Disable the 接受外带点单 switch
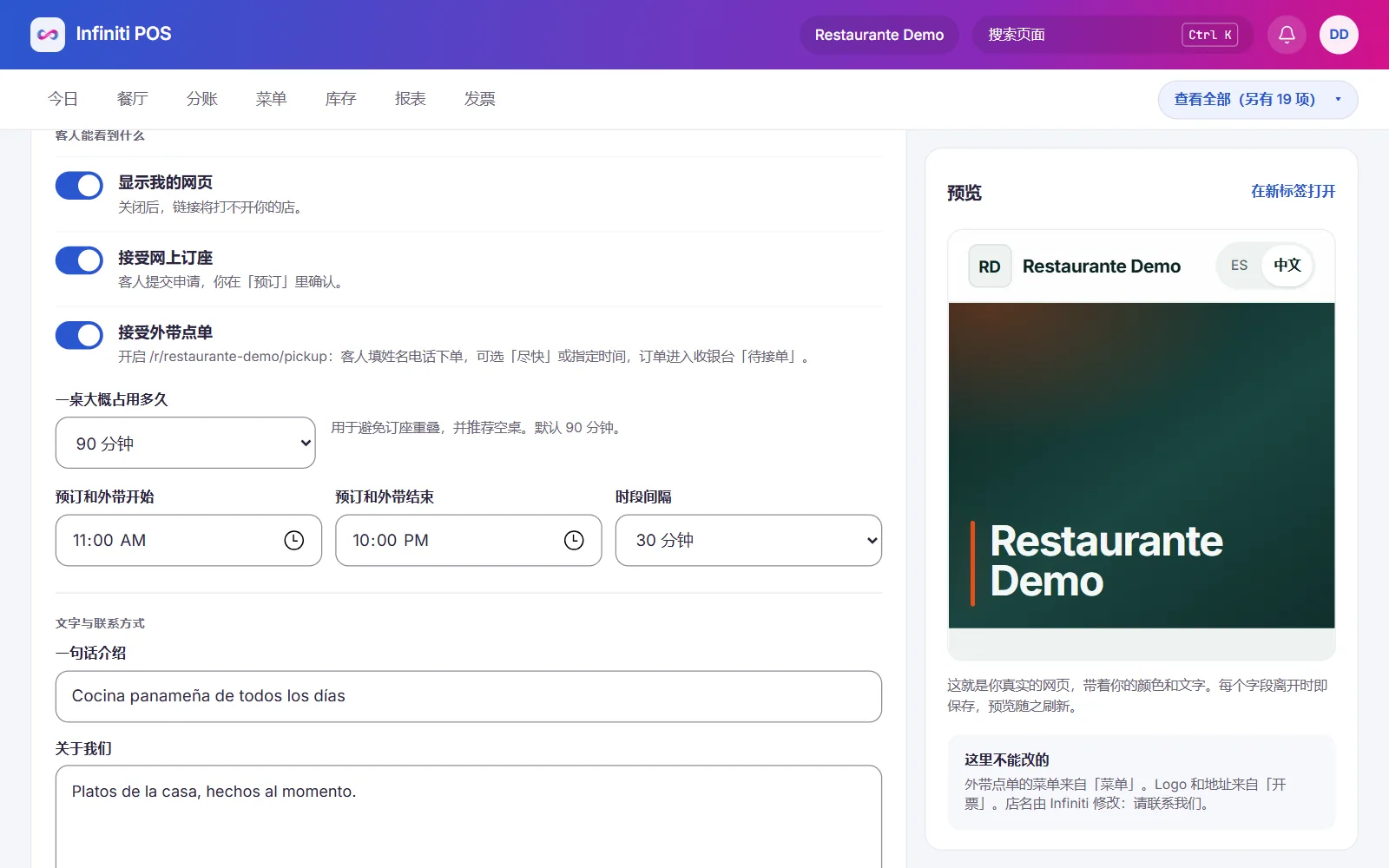 79,335
